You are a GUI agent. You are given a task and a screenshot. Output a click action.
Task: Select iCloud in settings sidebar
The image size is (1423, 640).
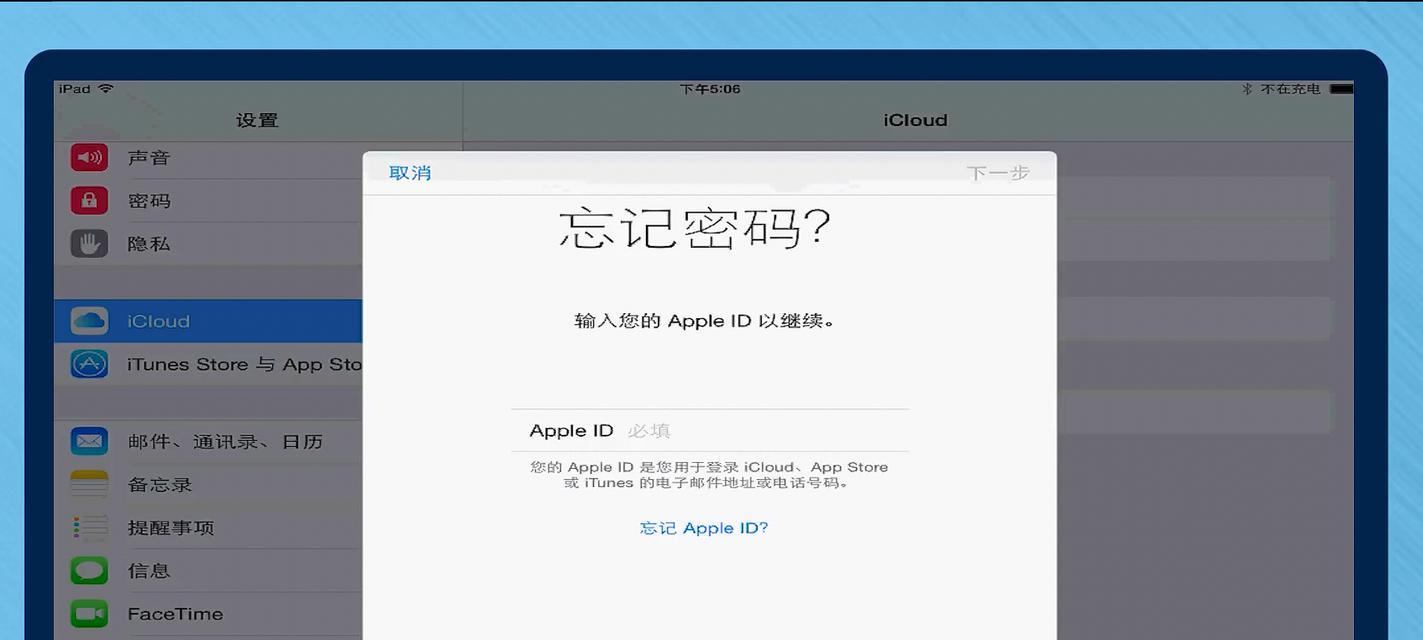tap(208, 321)
